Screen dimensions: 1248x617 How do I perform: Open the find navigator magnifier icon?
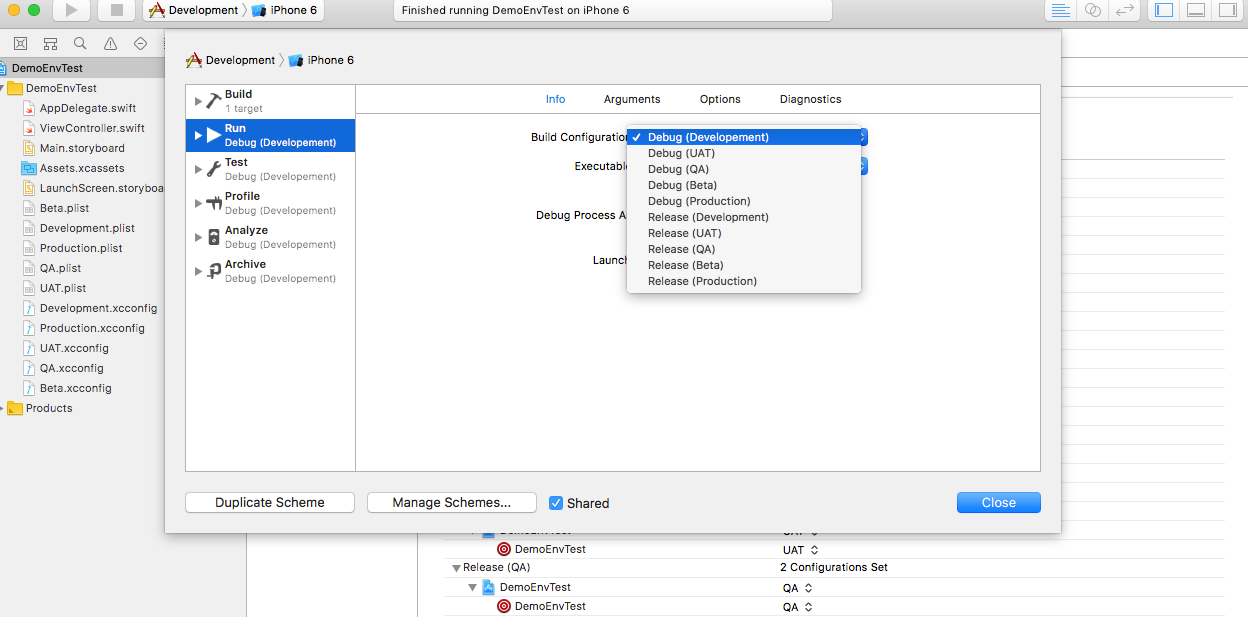[80, 44]
